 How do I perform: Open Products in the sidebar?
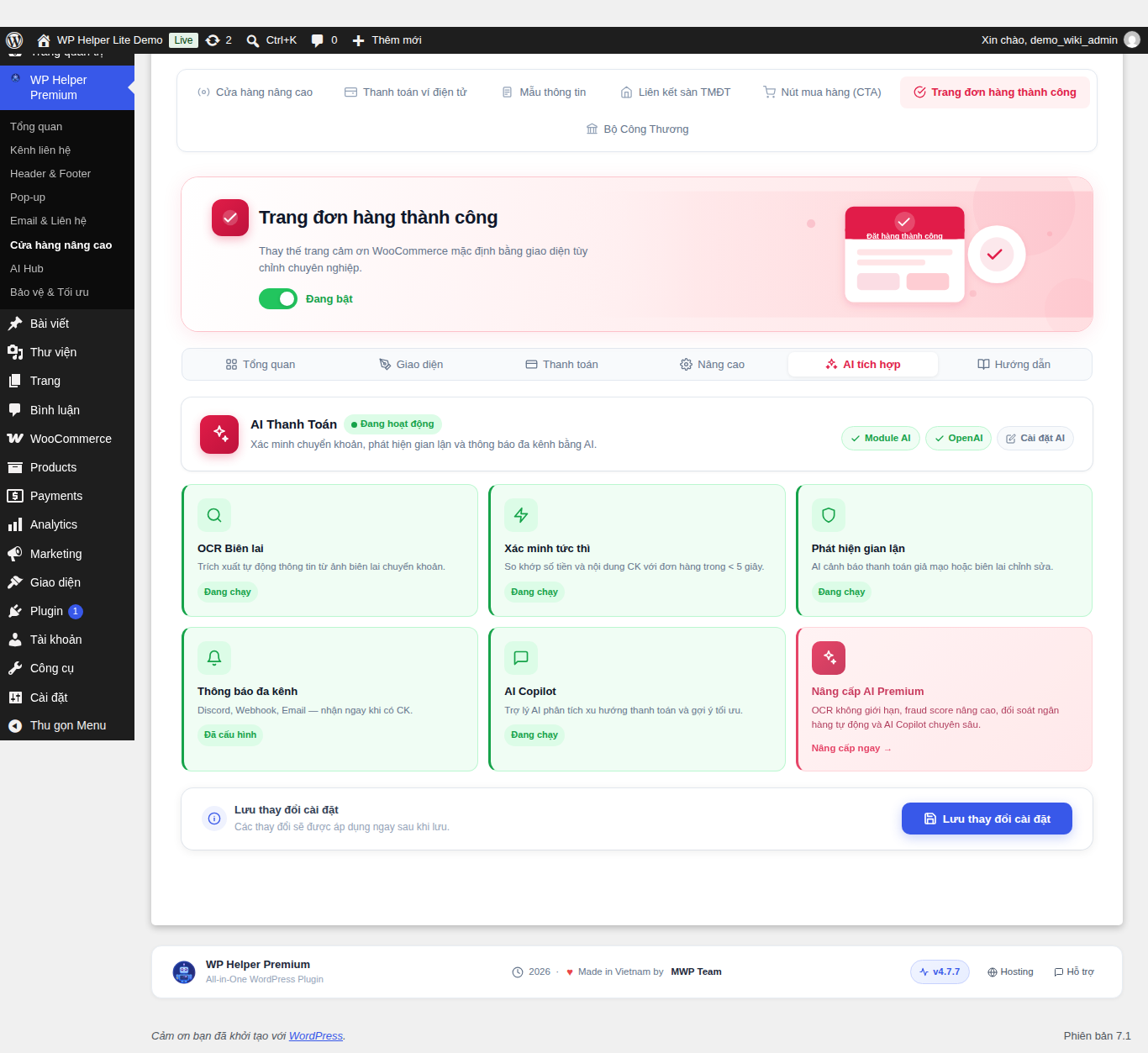tap(67, 467)
